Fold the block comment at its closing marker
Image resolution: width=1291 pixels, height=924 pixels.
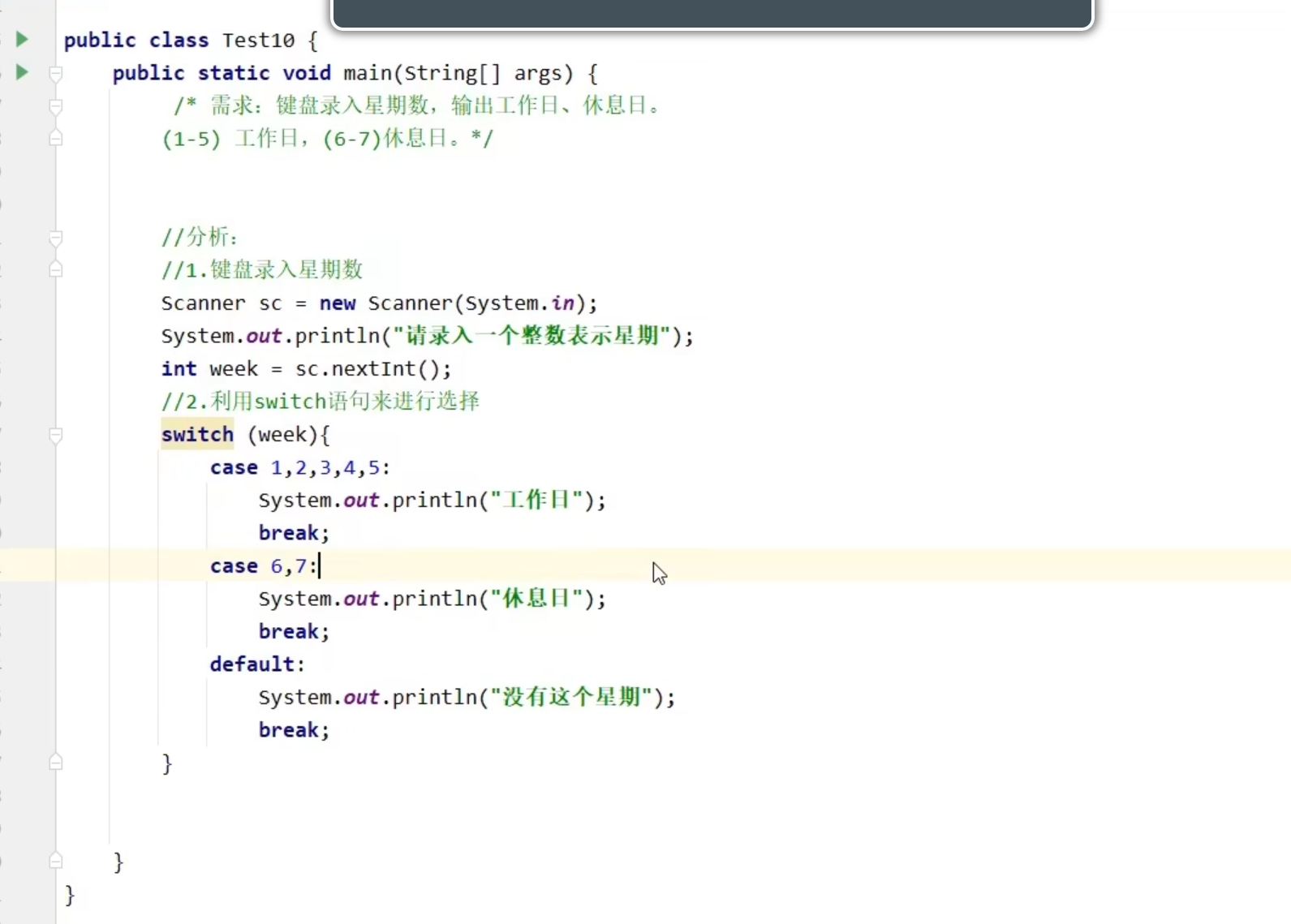click(x=56, y=138)
